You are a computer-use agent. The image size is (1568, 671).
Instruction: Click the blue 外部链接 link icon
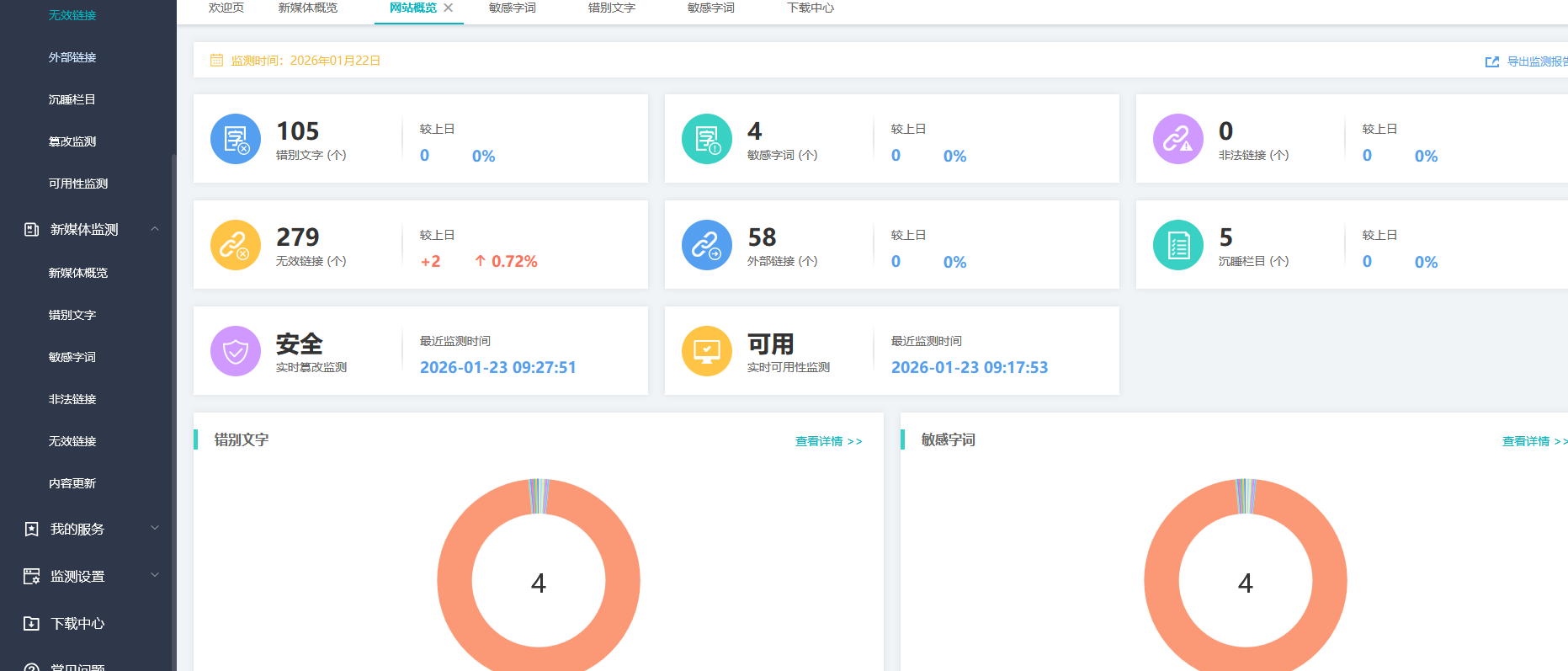707,245
